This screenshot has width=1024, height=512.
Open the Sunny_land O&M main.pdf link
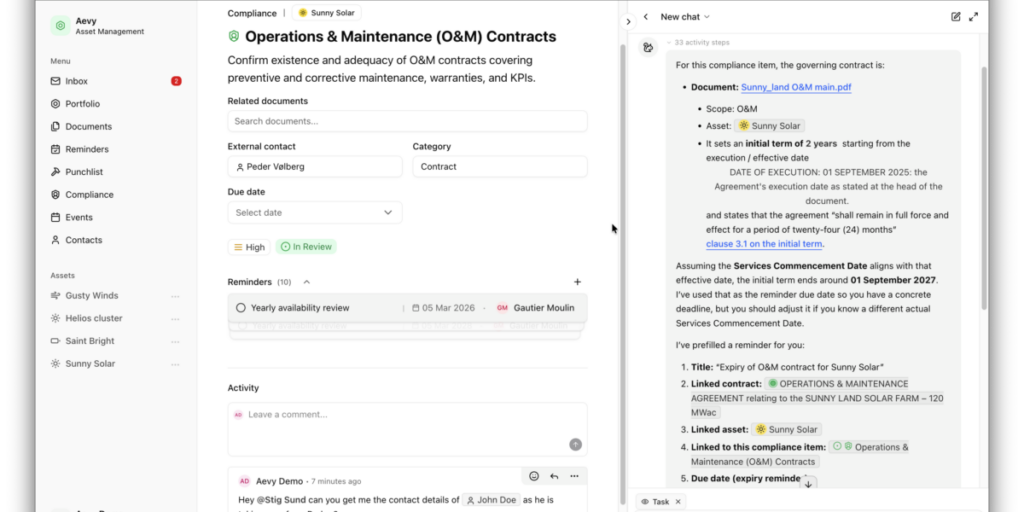click(796, 88)
